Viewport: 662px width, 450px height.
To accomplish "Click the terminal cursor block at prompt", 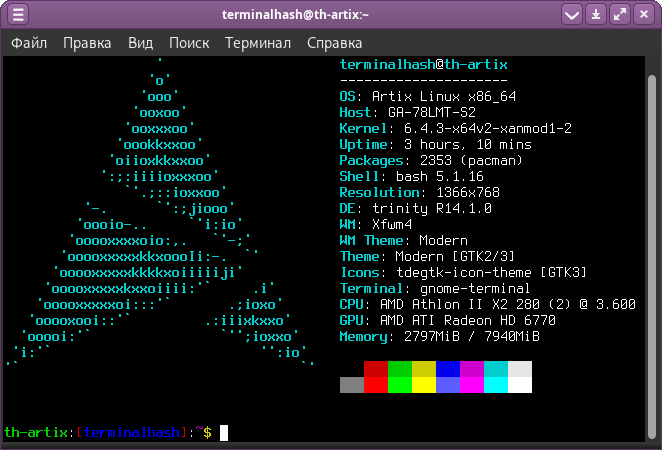I will [224, 433].
